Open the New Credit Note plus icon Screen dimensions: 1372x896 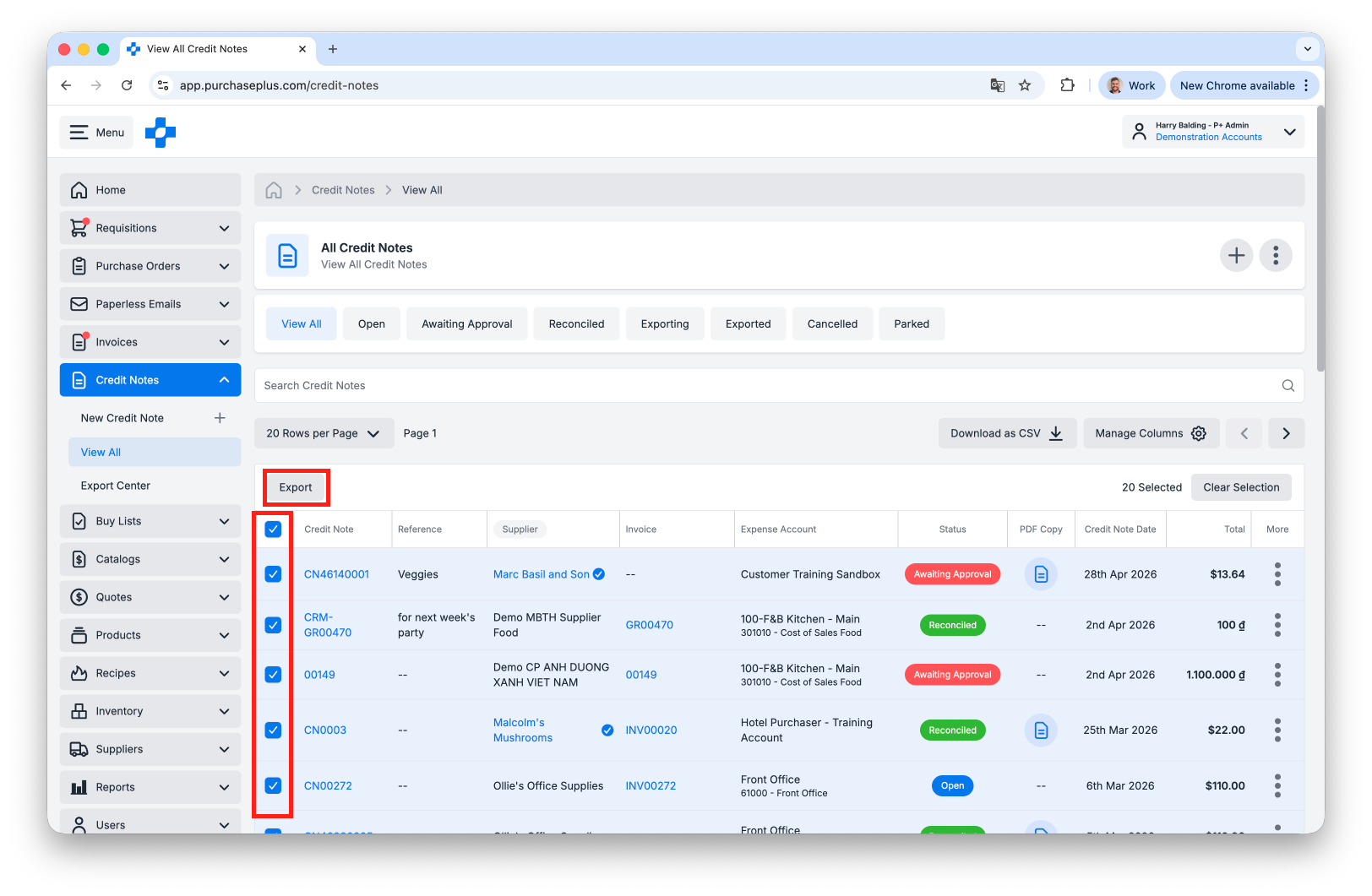220,417
